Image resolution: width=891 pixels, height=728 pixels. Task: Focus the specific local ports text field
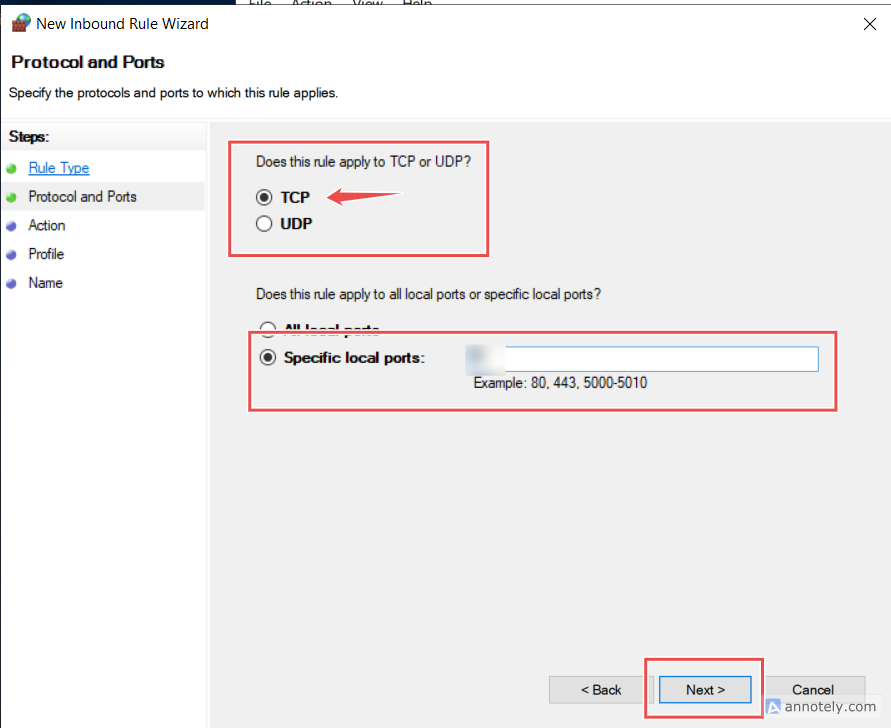point(660,359)
